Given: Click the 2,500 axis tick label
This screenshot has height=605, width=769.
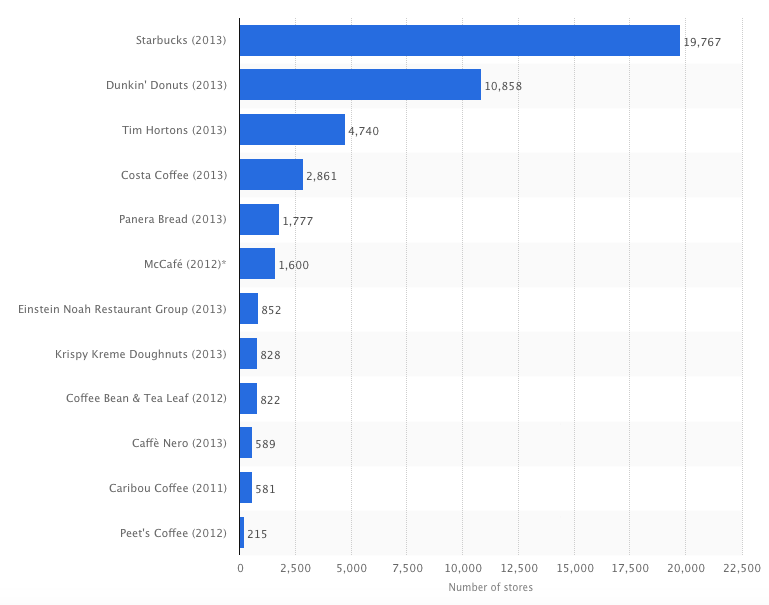Looking at the screenshot, I should point(296,568).
